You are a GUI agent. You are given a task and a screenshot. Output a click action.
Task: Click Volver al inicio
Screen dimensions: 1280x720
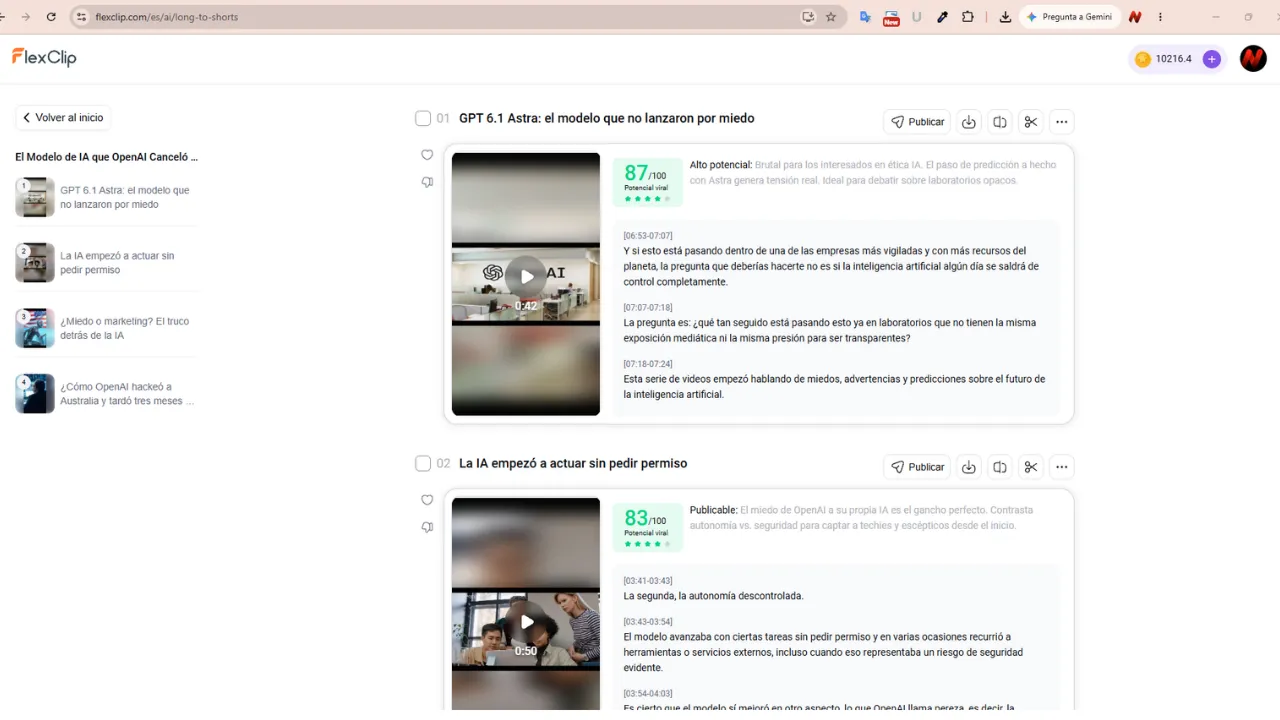pos(63,118)
